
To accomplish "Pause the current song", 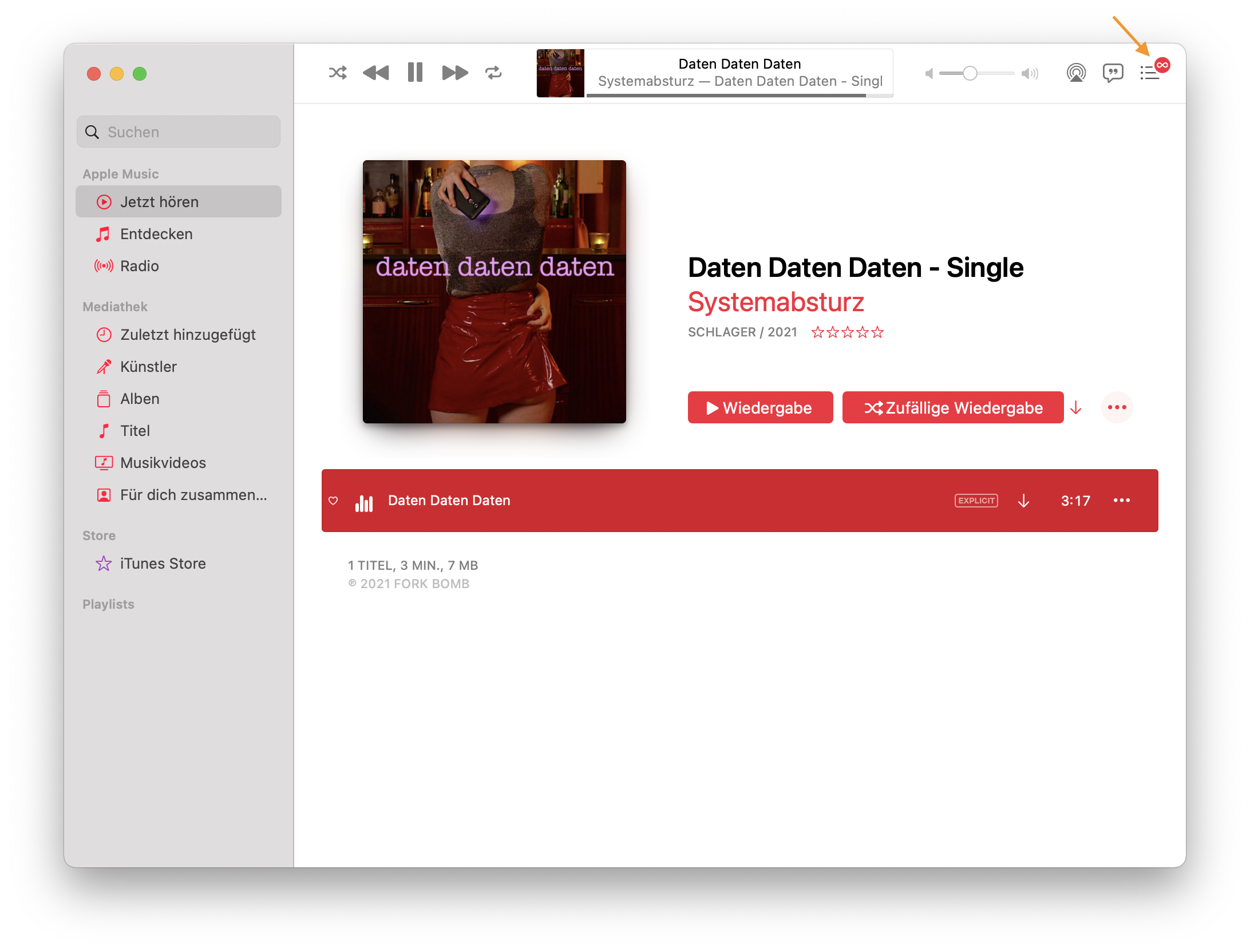I will tap(415, 73).
